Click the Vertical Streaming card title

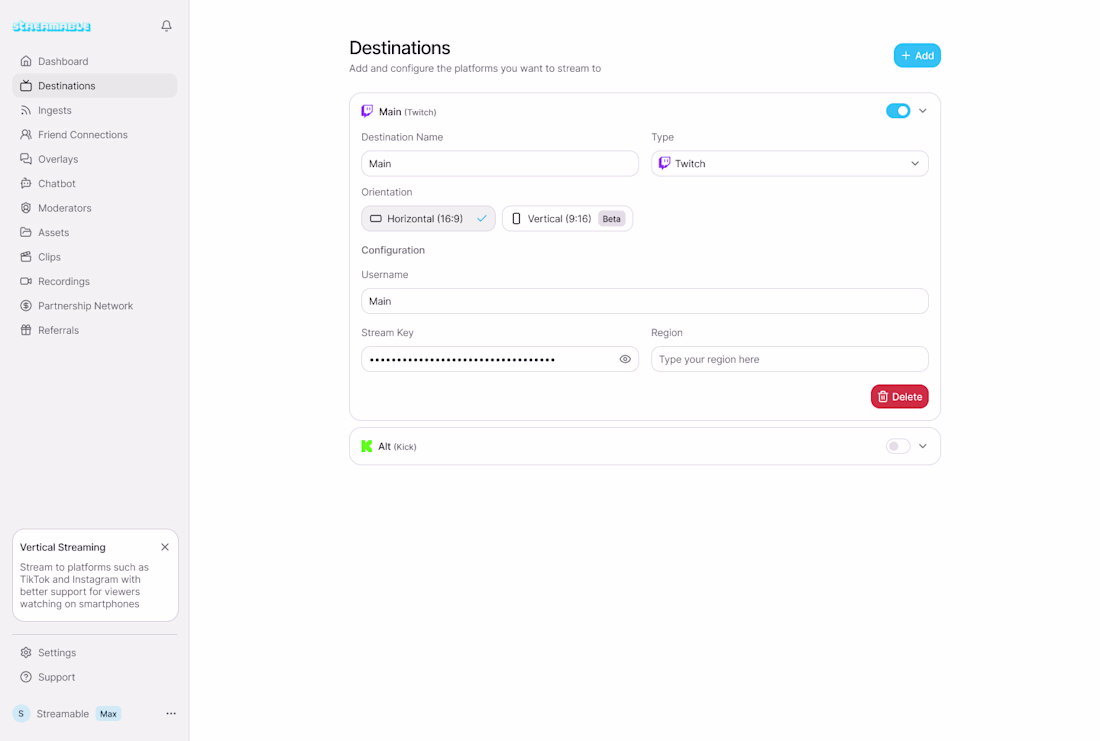62,547
